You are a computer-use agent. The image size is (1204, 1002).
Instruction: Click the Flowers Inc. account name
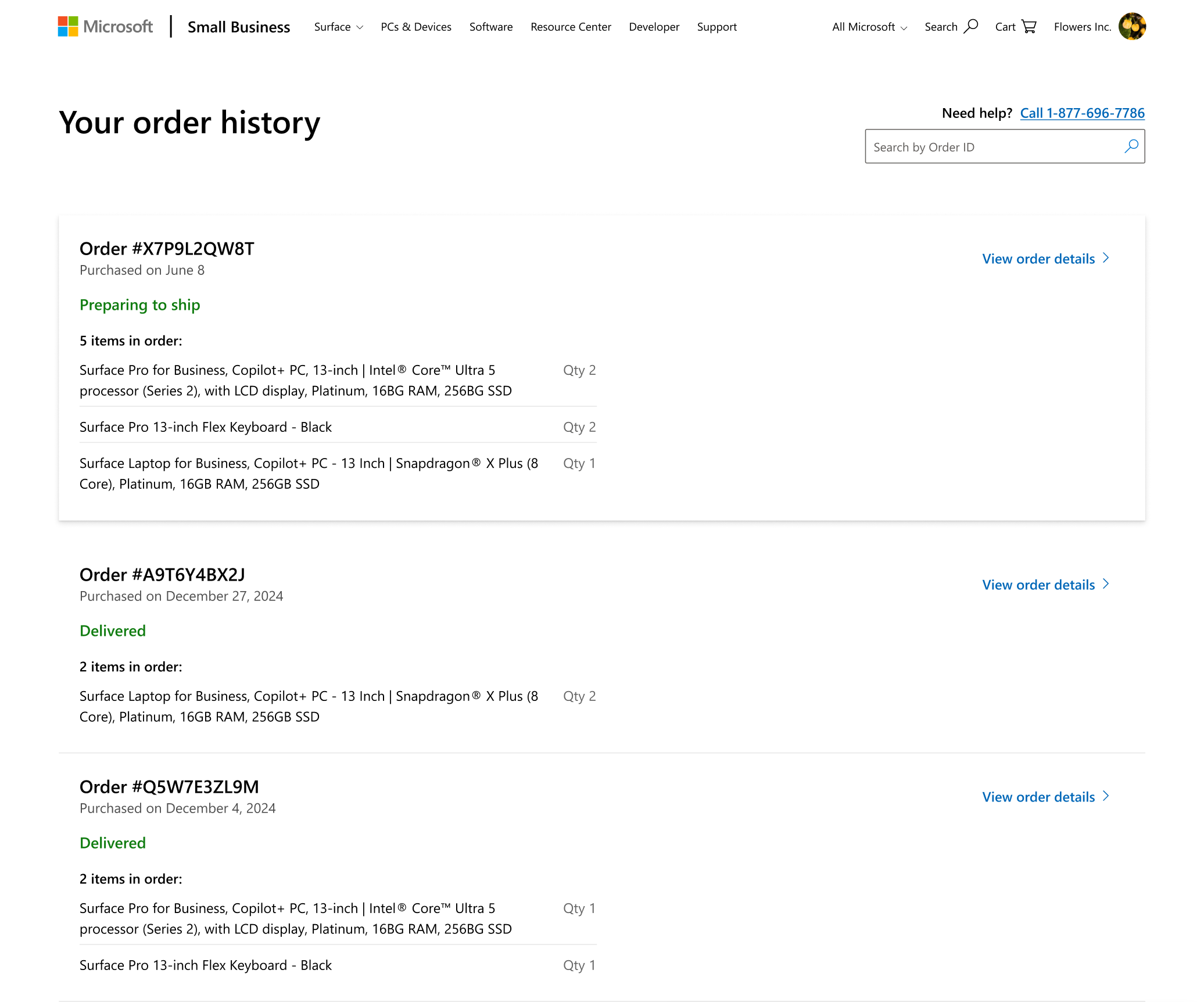point(1083,27)
